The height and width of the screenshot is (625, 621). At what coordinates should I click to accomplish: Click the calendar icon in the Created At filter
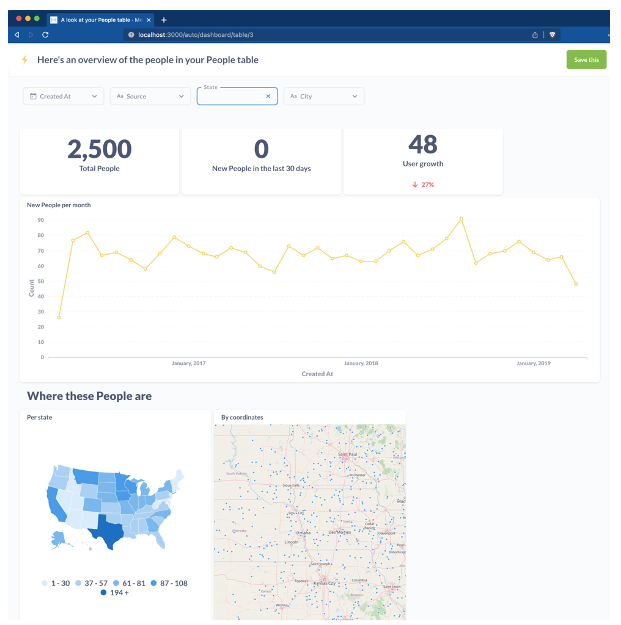(33, 96)
